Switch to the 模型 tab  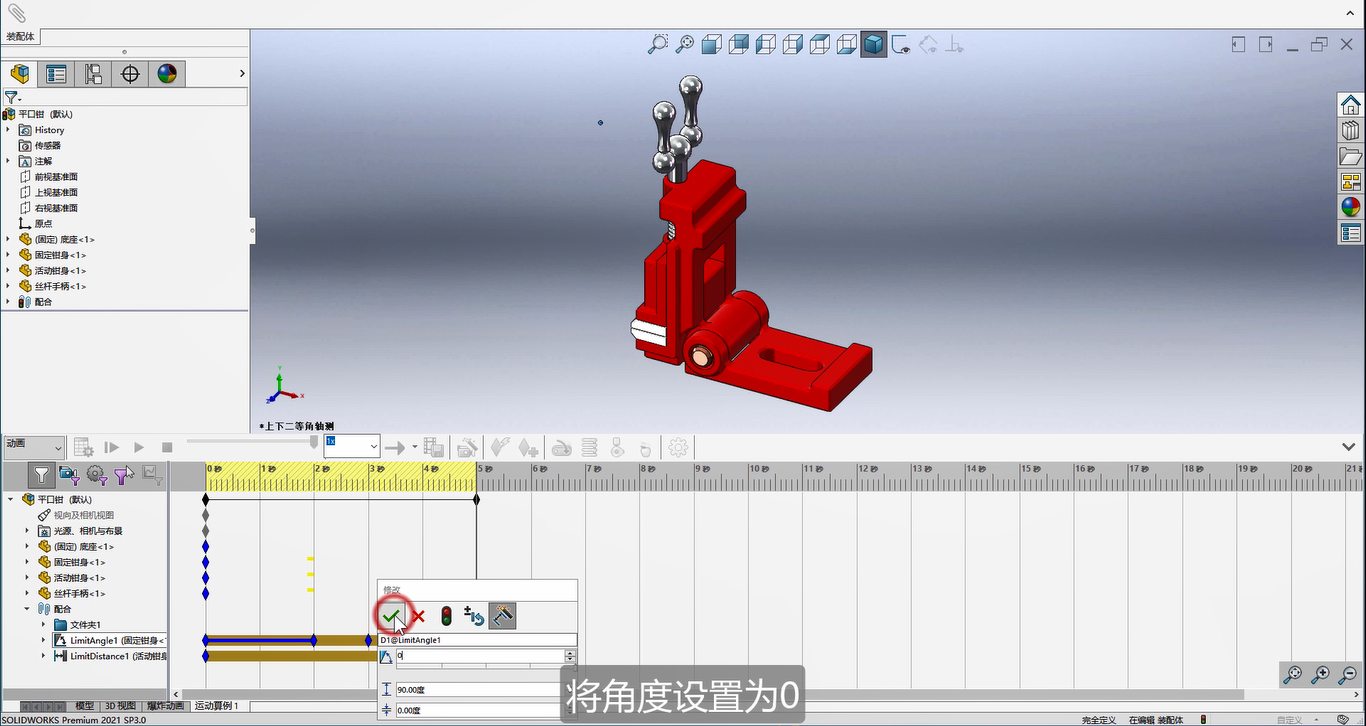[85, 706]
